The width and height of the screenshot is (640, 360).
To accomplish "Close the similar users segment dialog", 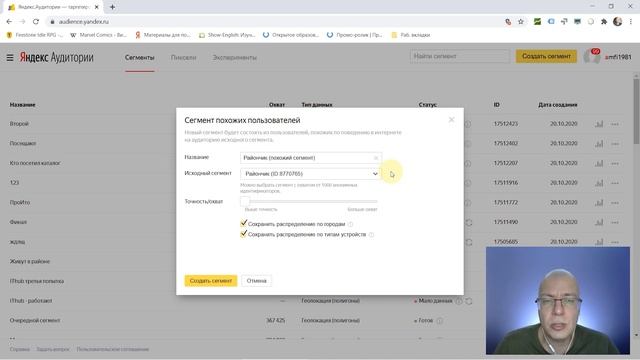I will click(451, 120).
